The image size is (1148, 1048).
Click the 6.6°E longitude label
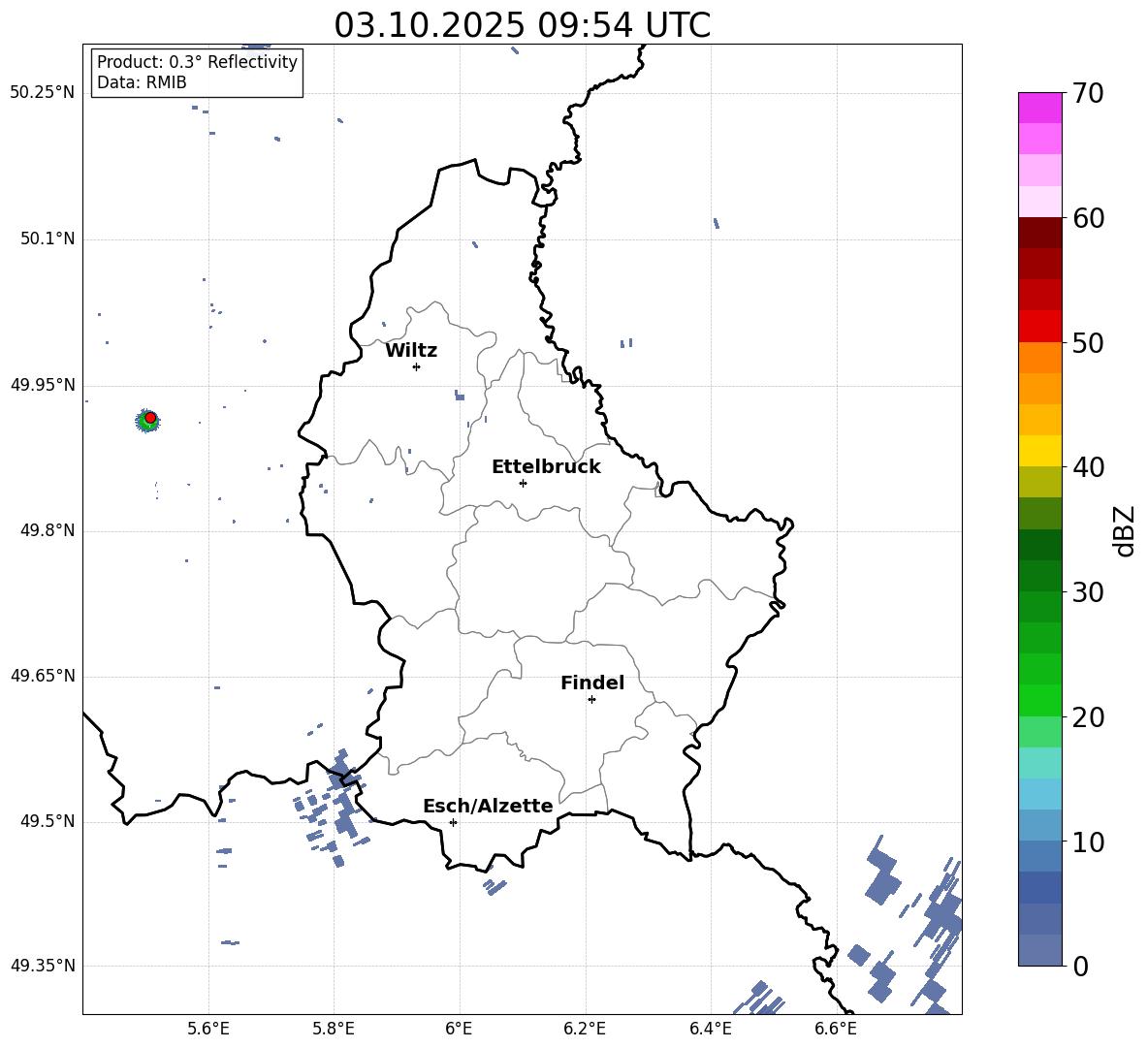(x=836, y=1029)
